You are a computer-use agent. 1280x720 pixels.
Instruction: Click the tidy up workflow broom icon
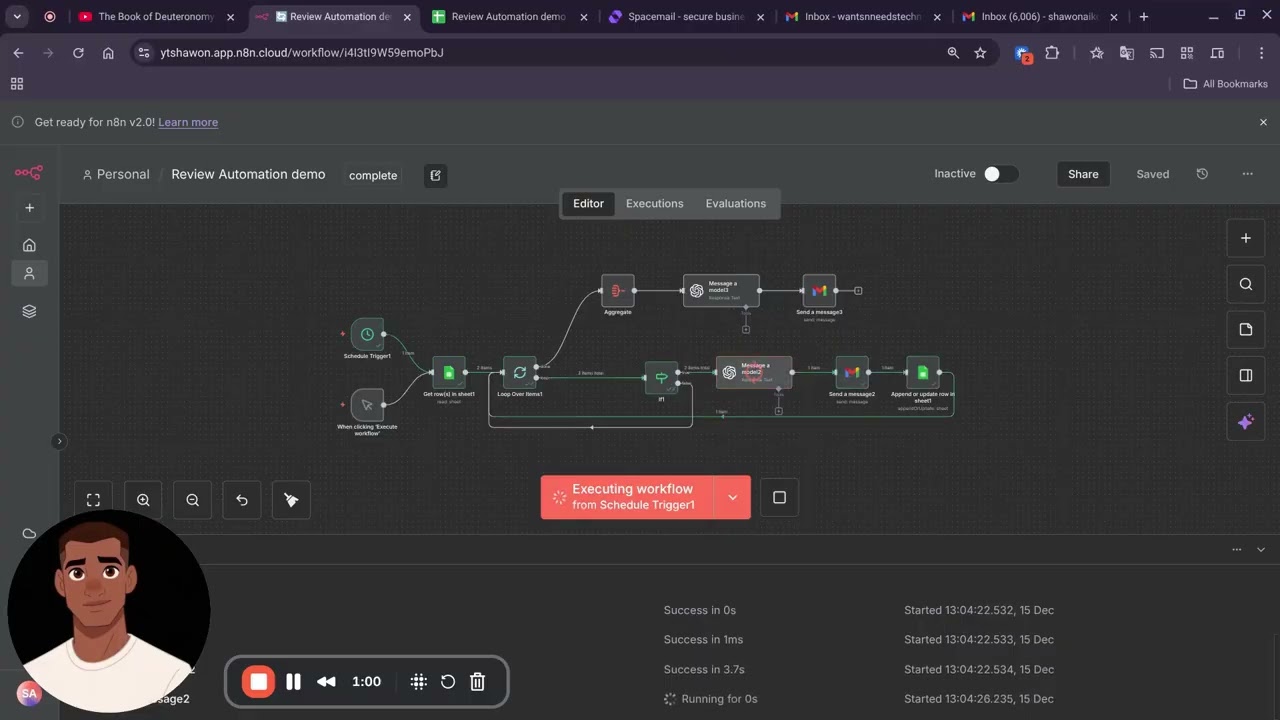click(x=291, y=500)
